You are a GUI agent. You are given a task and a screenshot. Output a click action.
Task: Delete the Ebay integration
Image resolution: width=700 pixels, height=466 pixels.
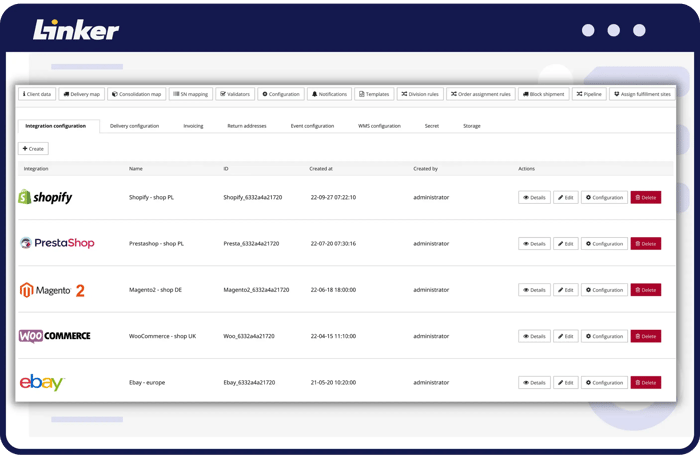(646, 383)
